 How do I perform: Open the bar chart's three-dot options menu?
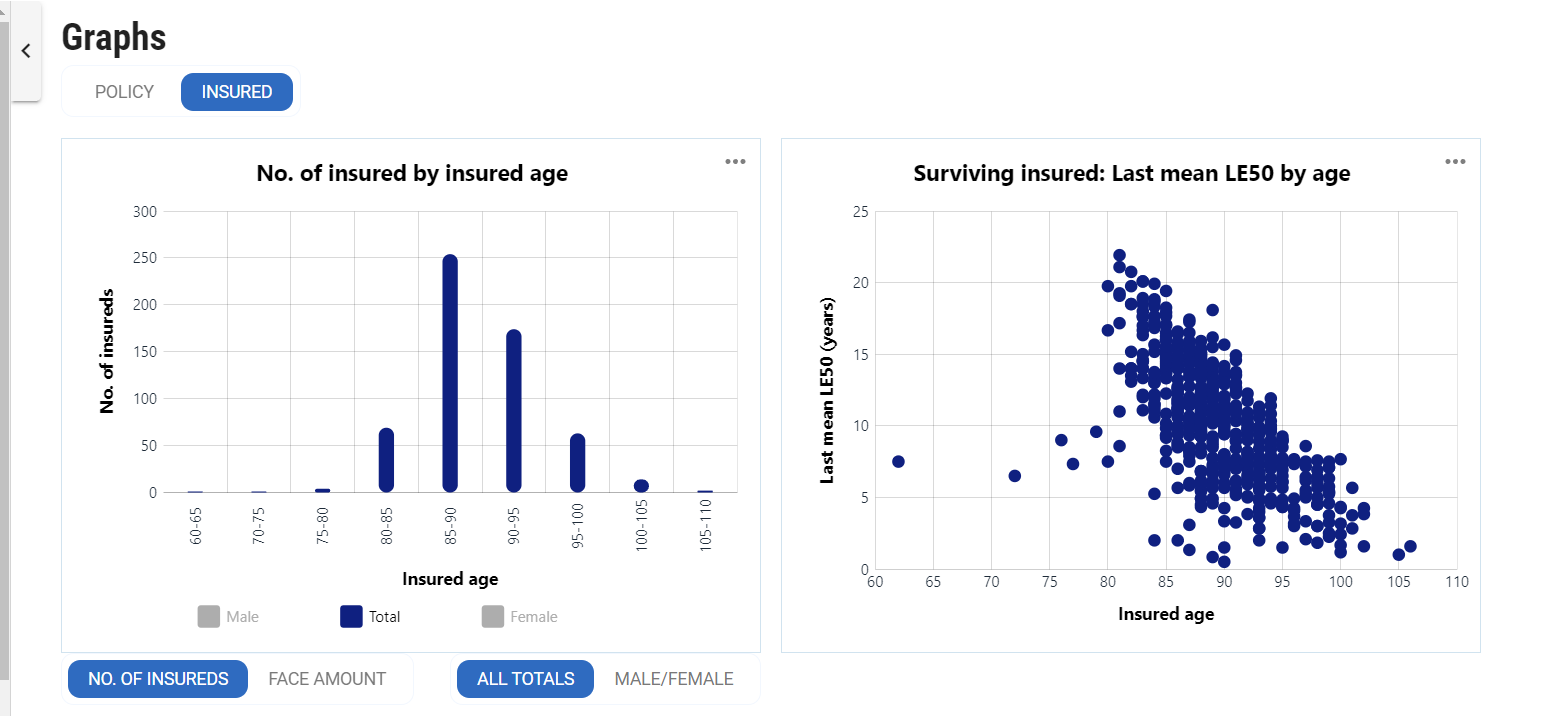735,161
